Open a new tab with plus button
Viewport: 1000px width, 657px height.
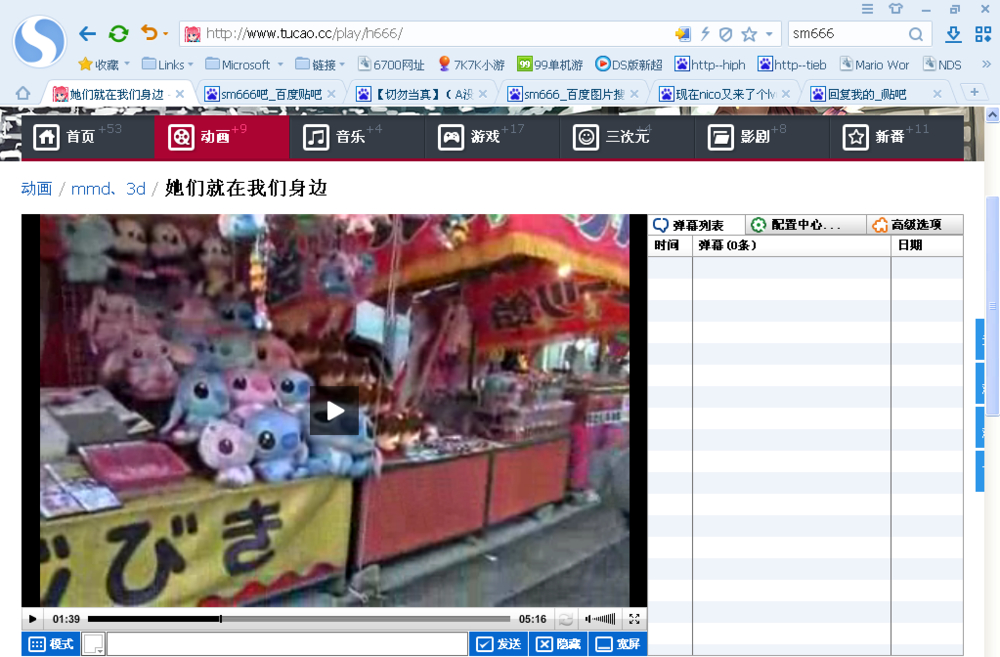pos(974,92)
